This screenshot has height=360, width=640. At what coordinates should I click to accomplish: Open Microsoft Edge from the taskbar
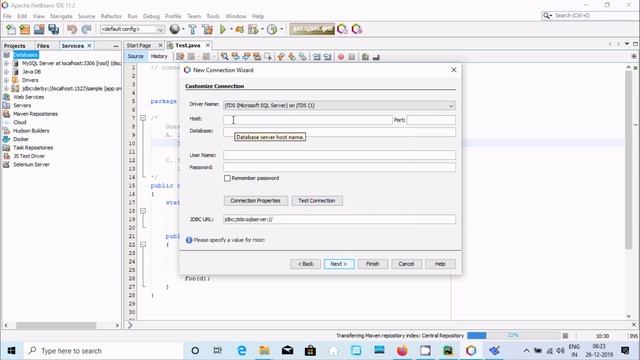pyautogui.click(x=242, y=351)
